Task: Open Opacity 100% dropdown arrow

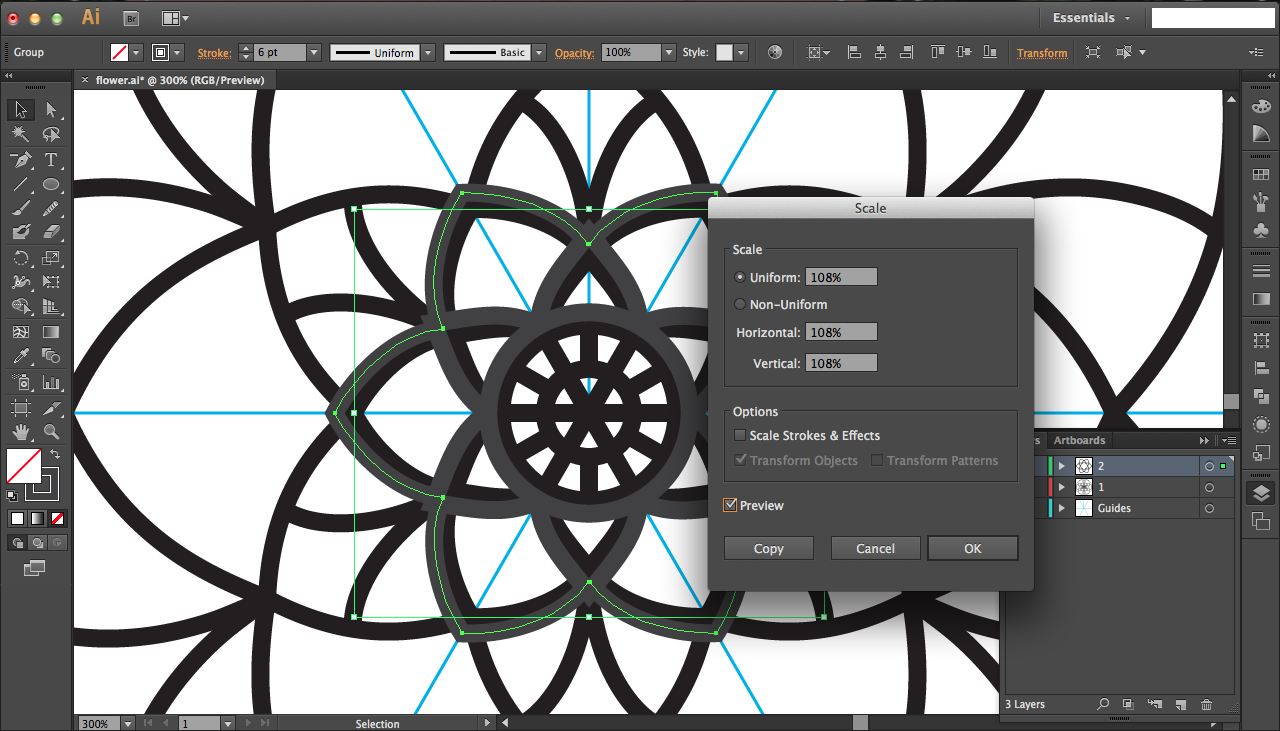Action: [669, 52]
